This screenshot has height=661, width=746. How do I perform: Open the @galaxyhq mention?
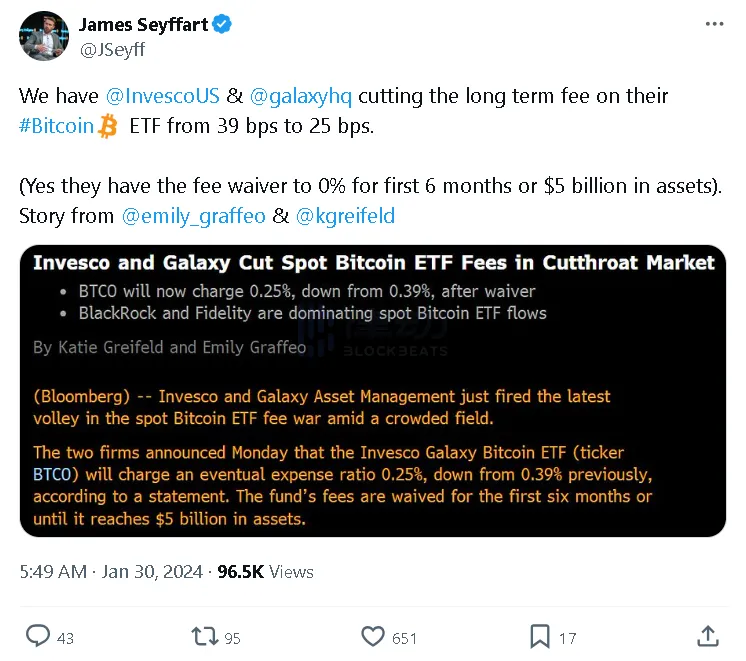tap(300, 96)
